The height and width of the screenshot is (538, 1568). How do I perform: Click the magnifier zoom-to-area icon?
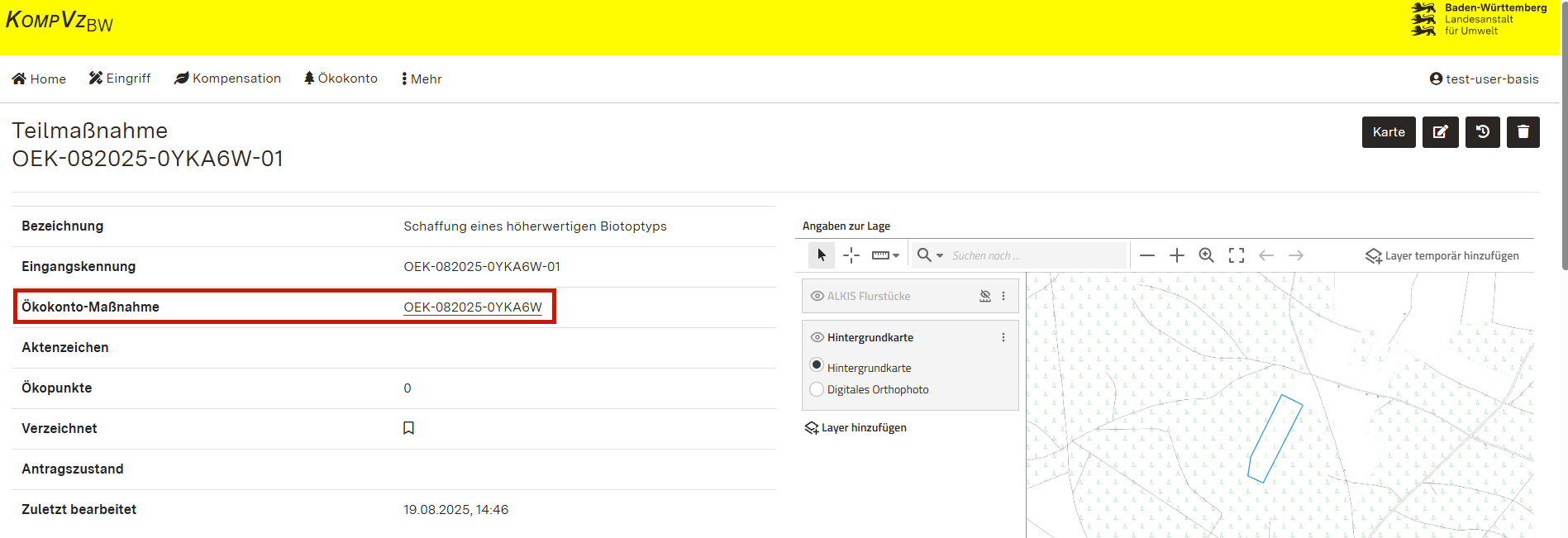click(1207, 255)
